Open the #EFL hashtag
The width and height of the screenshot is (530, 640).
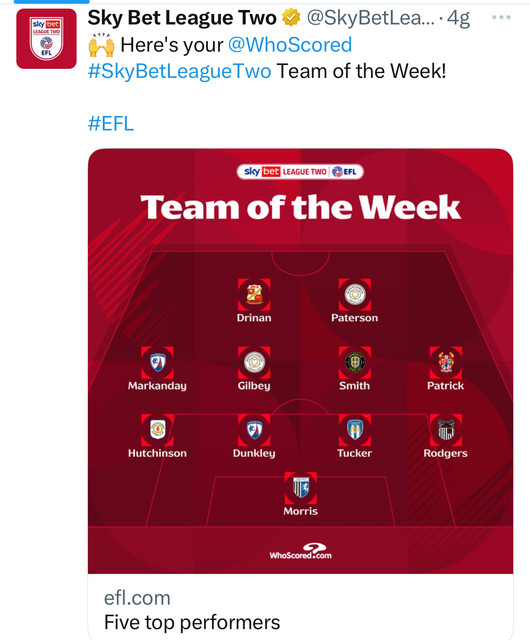pyautogui.click(x=111, y=123)
